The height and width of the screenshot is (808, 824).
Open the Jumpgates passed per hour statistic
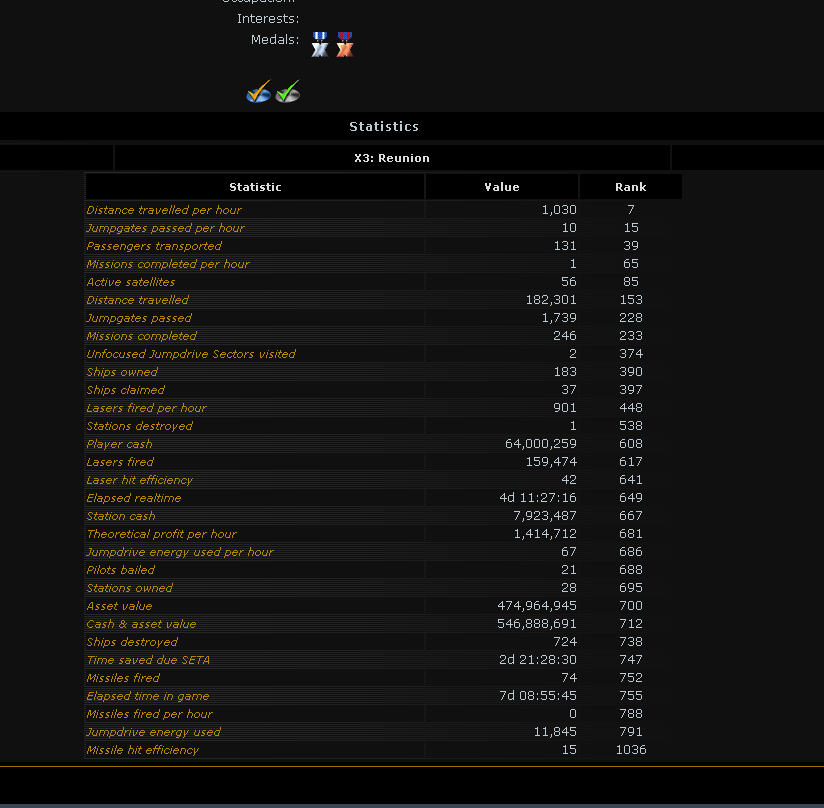pyautogui.click(x=166, y=228)
